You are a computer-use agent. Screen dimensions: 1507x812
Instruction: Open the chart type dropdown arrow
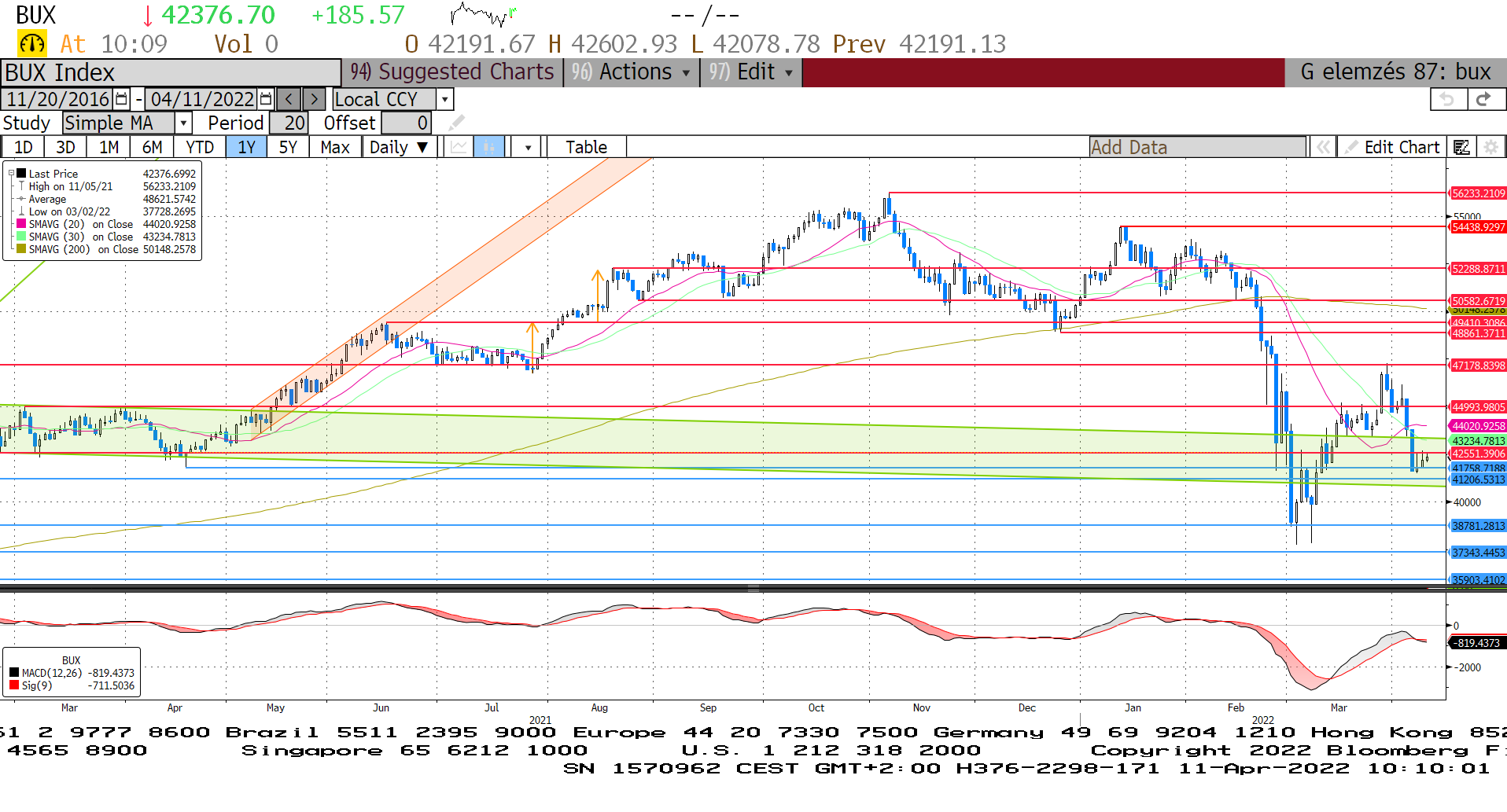tap(528, 147)
